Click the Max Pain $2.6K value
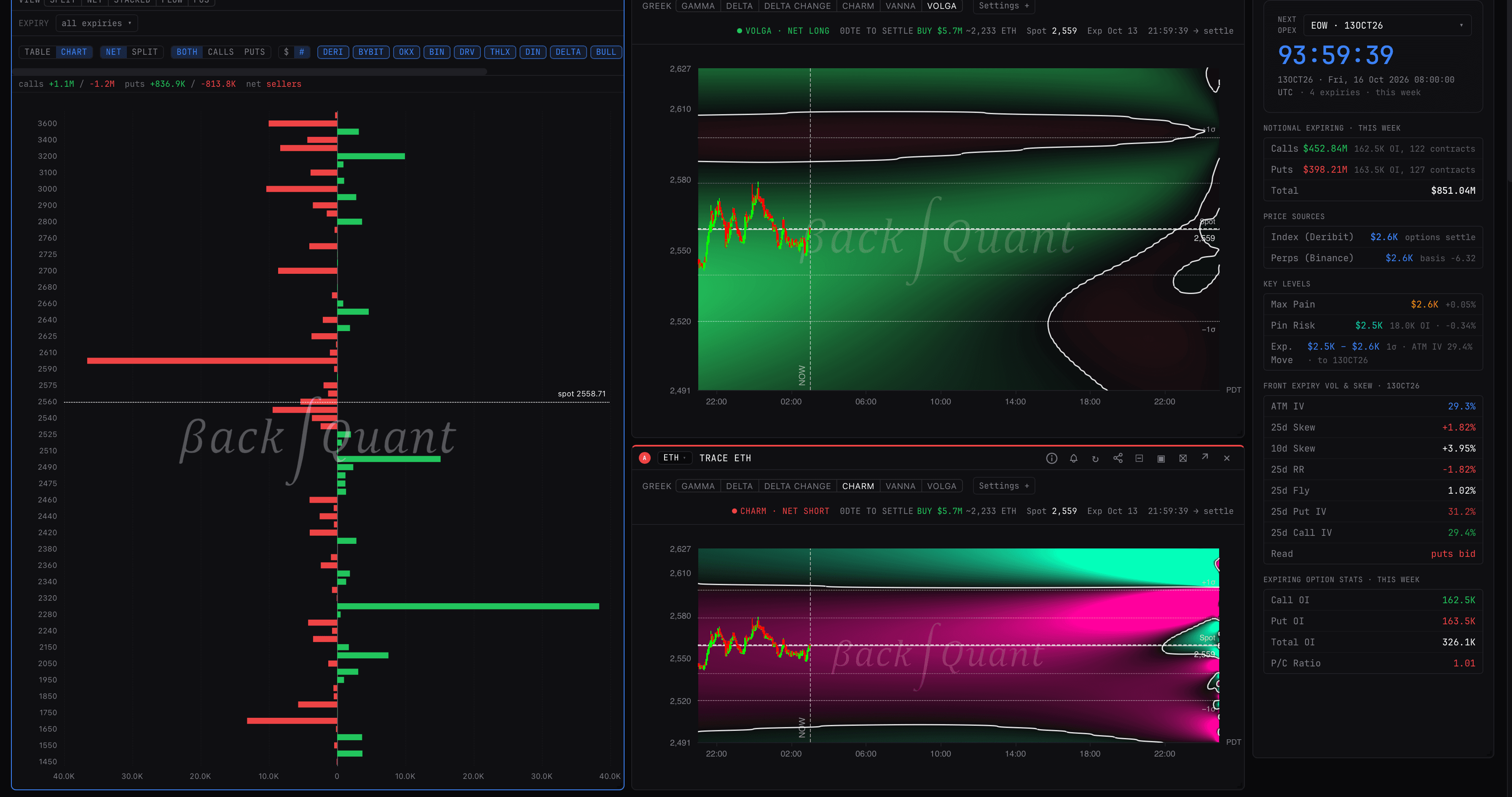The height and width of the screenshot is (797, 1512). (x=1424, y=305)
